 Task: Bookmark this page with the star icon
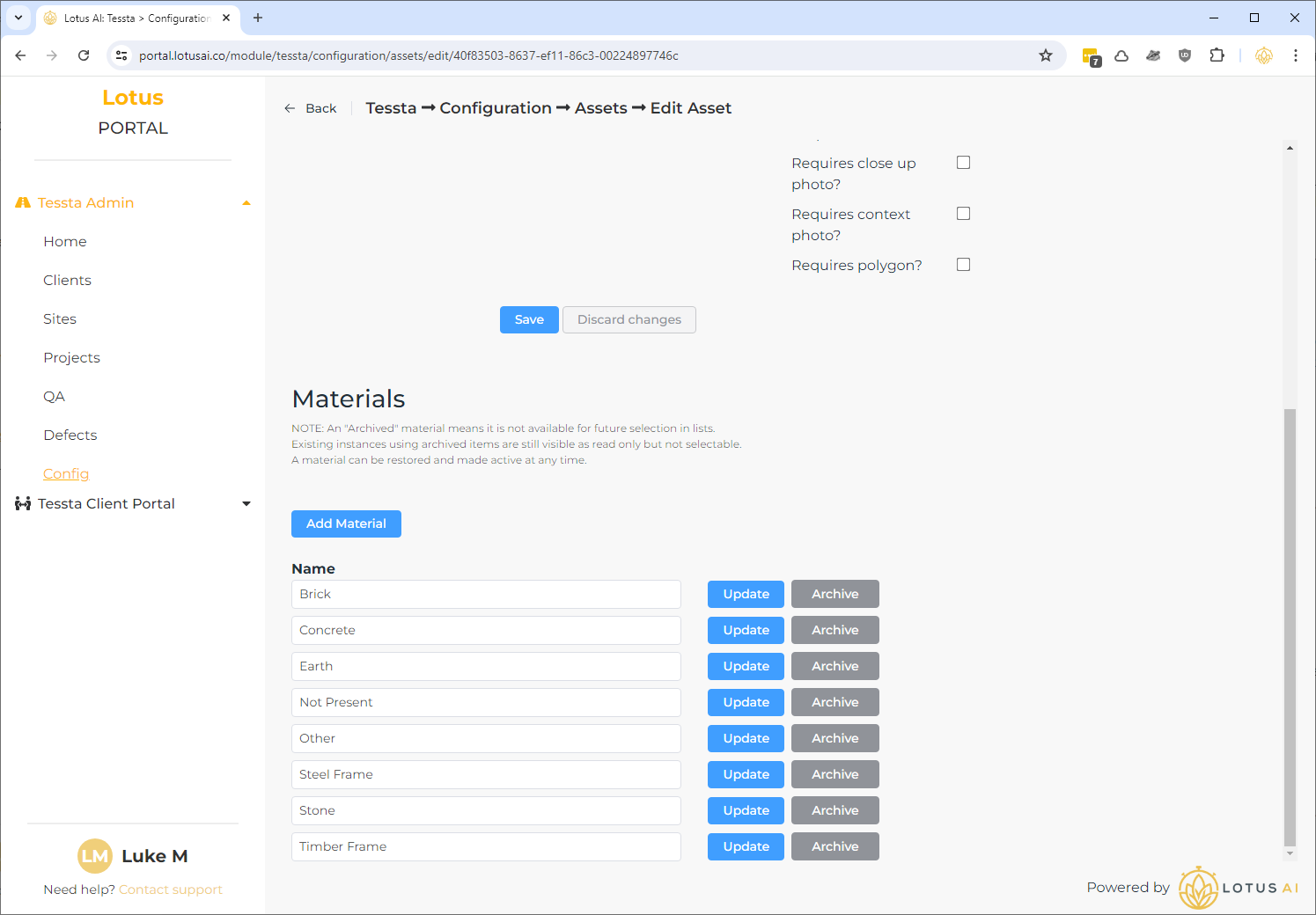[x=1045, y=55]
